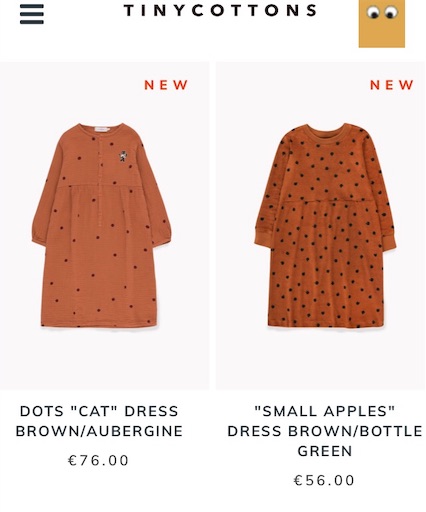Select the €56.00 price text
Viewport: 426px width, 512px height.
pyautogui.click(x=324, y=480)
